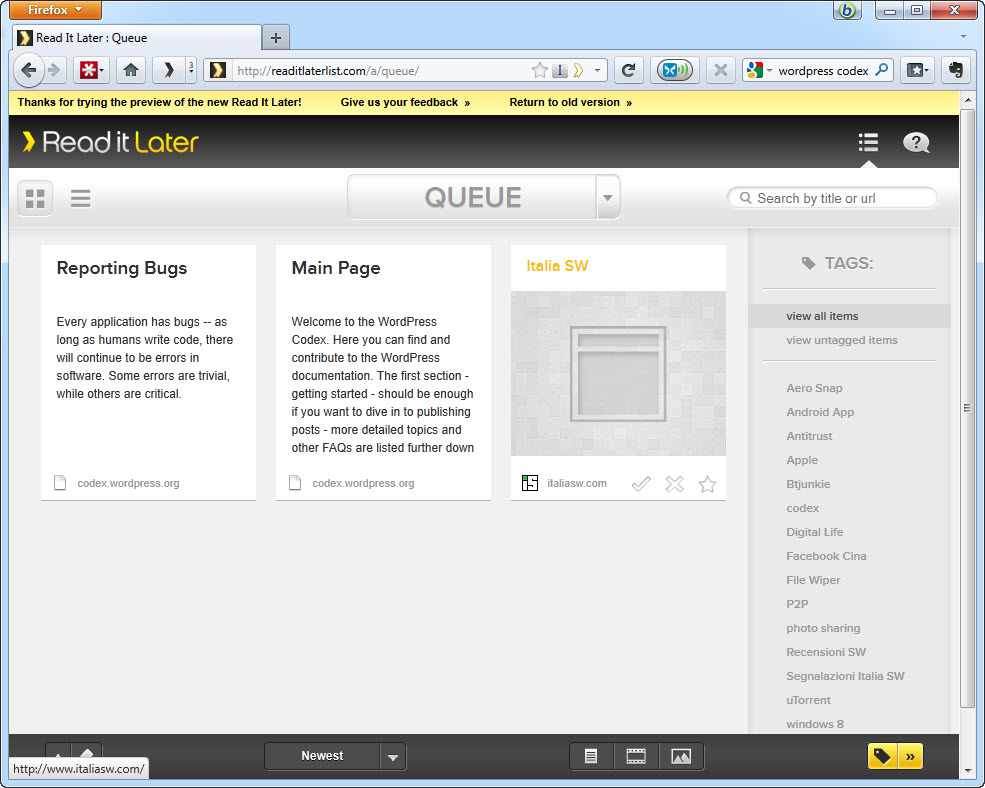The height and width of the screenshot is (788, 985).
Task: Open a new tab with plus
Action: 275,38
